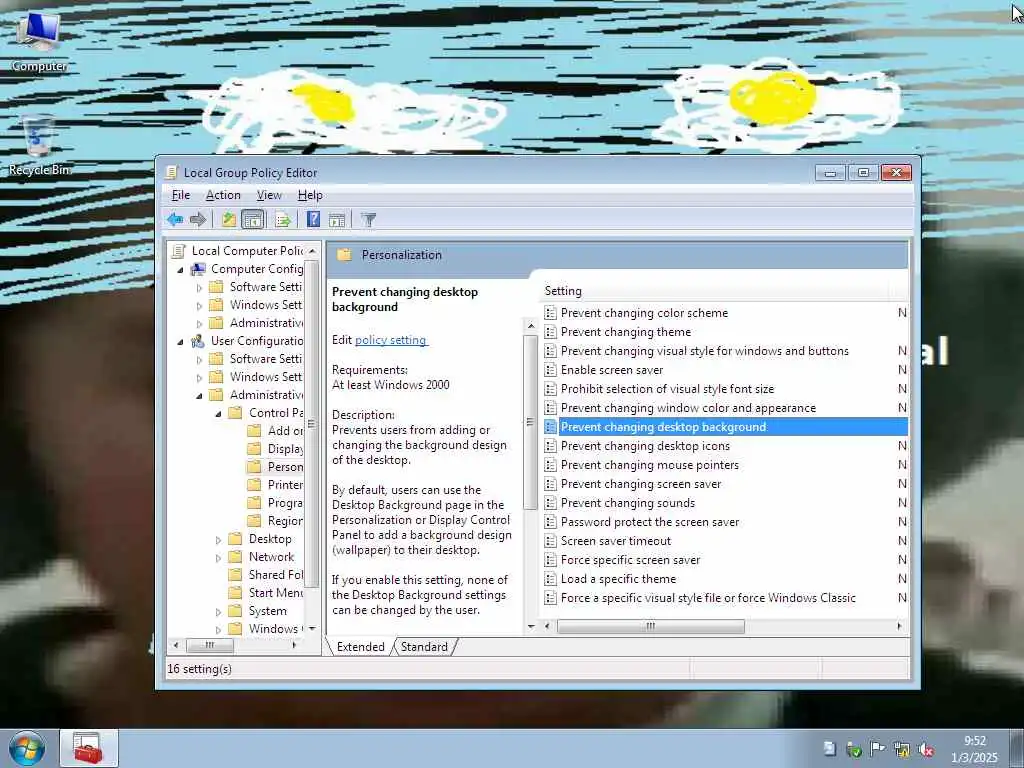Click the Forward arrow toolbar icon

pyautogui.click(x=198, y=219)
